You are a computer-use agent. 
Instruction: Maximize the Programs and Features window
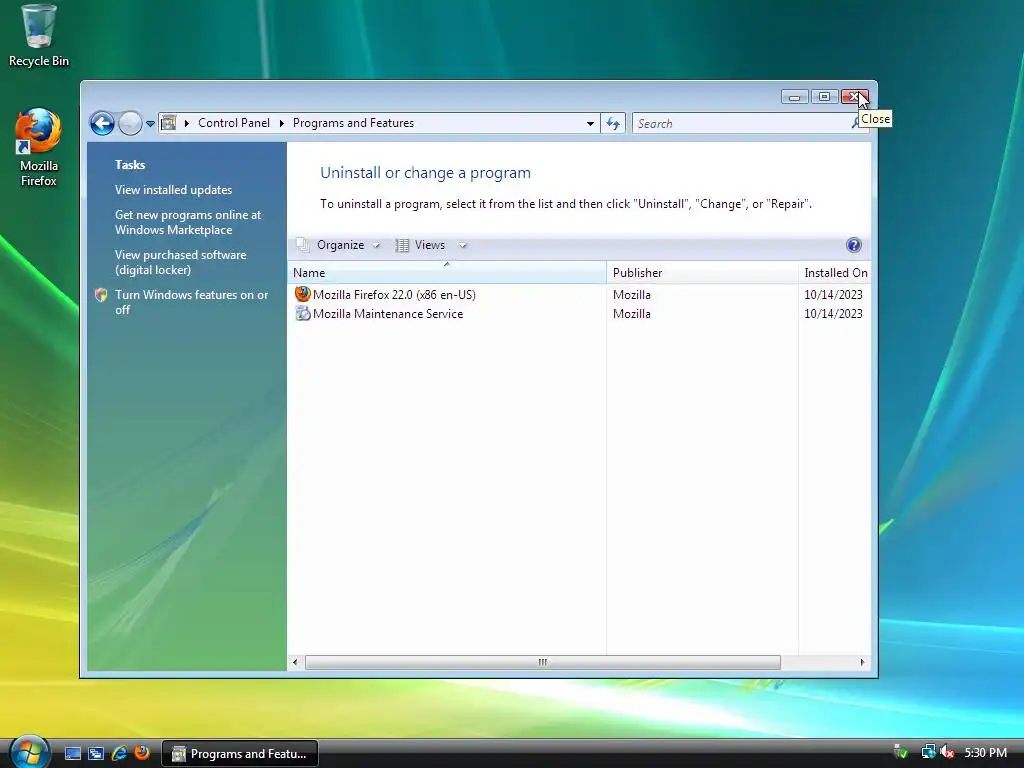tap(824, 97)
